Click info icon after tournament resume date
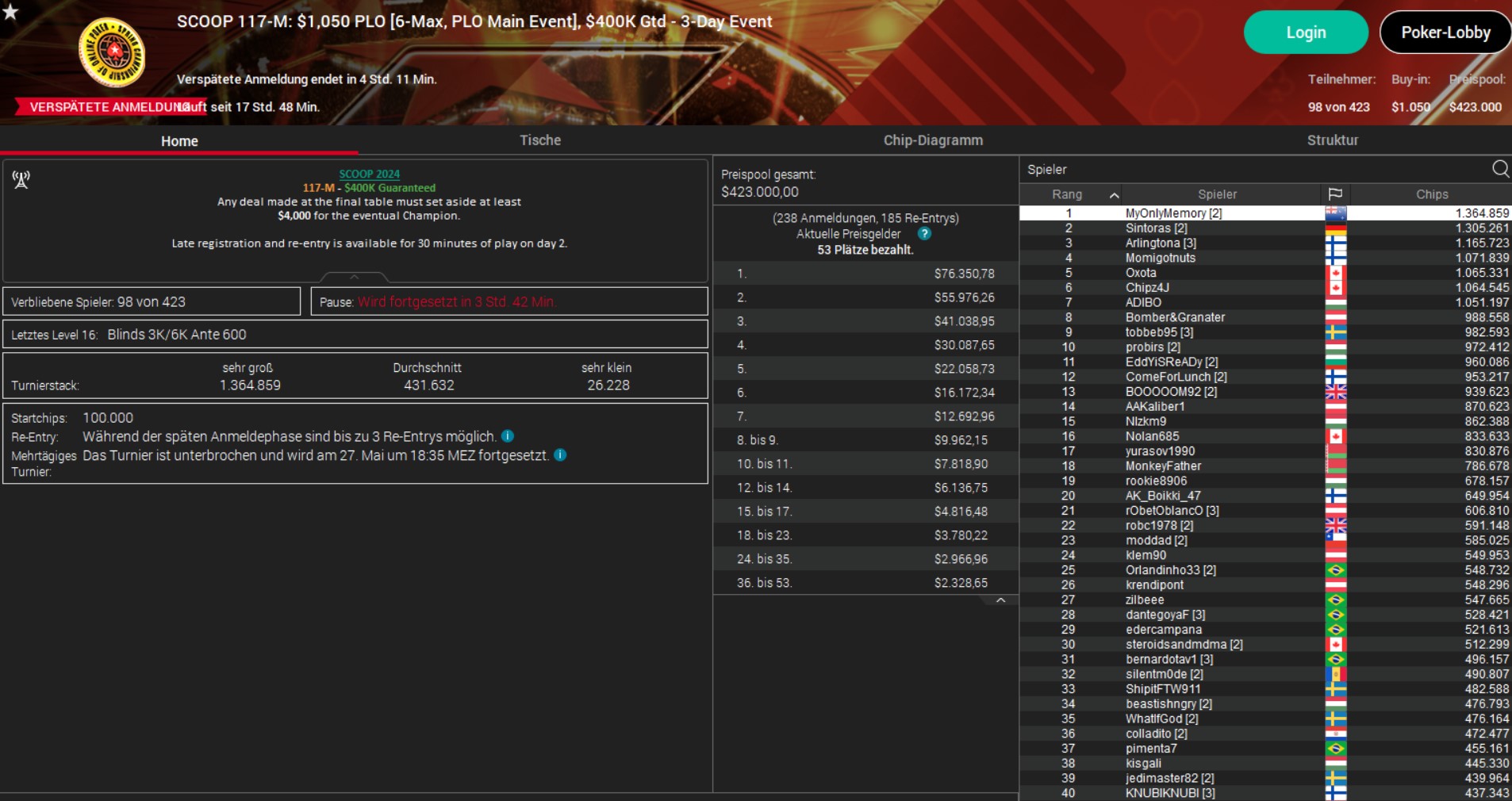The image size is (1512, 801). pos(560,455)
